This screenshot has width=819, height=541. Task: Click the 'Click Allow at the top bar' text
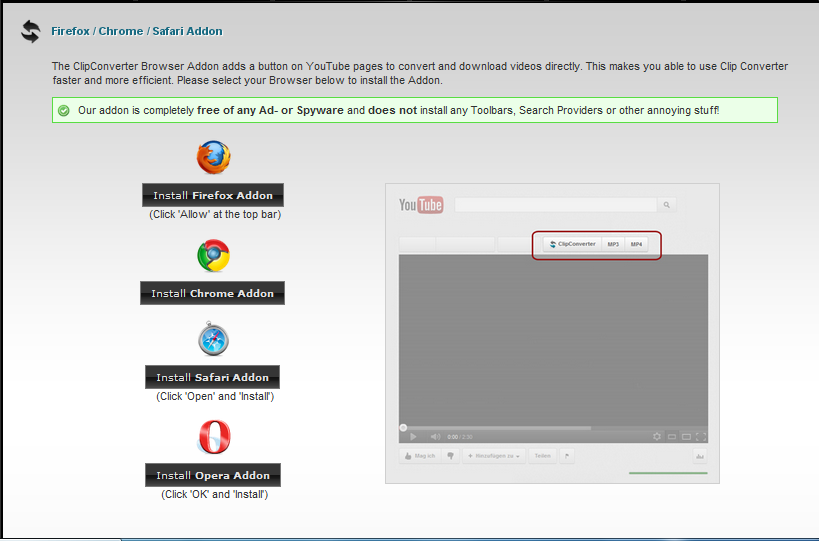[215, 215]
